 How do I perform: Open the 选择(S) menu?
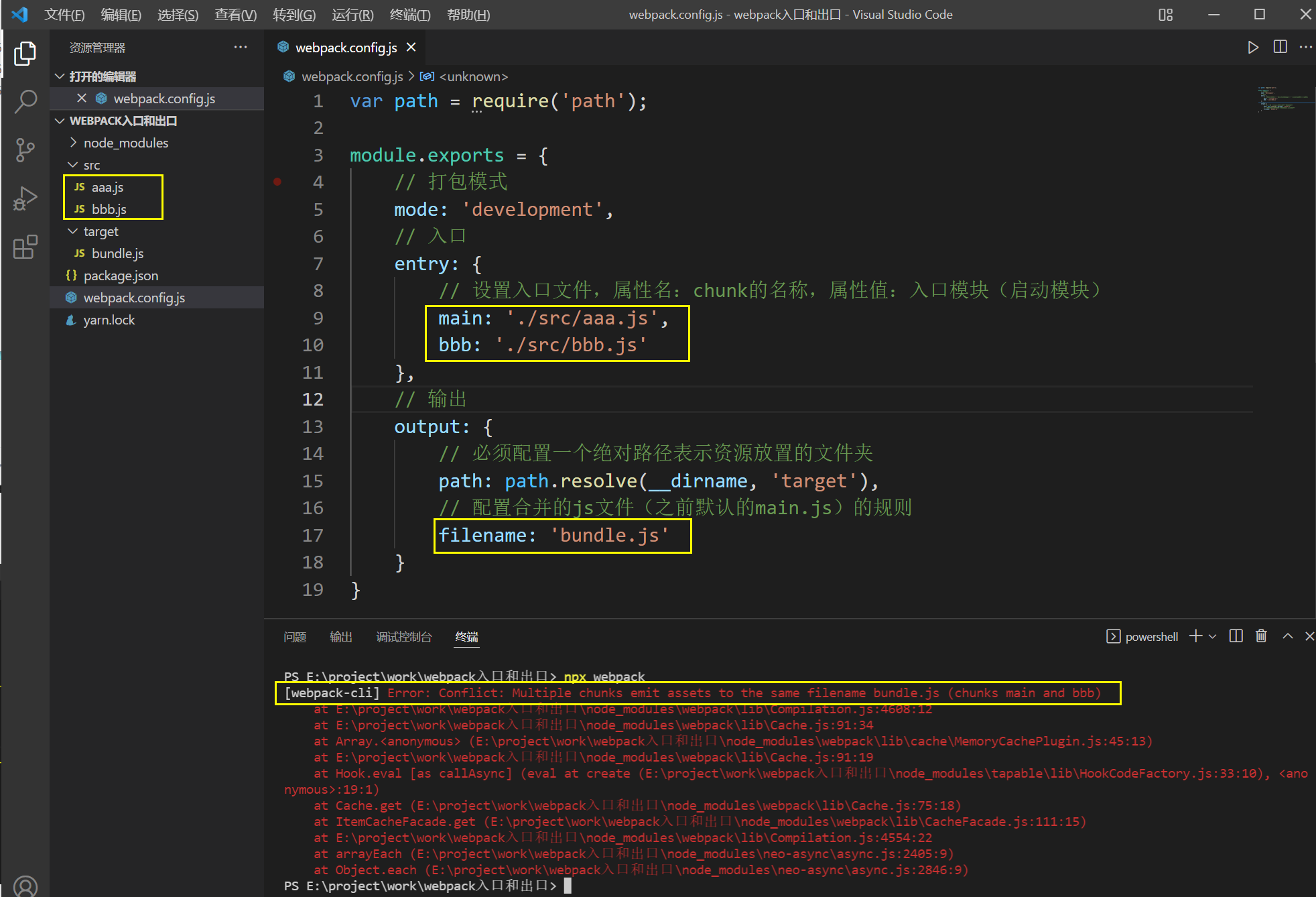coord(178,15)
